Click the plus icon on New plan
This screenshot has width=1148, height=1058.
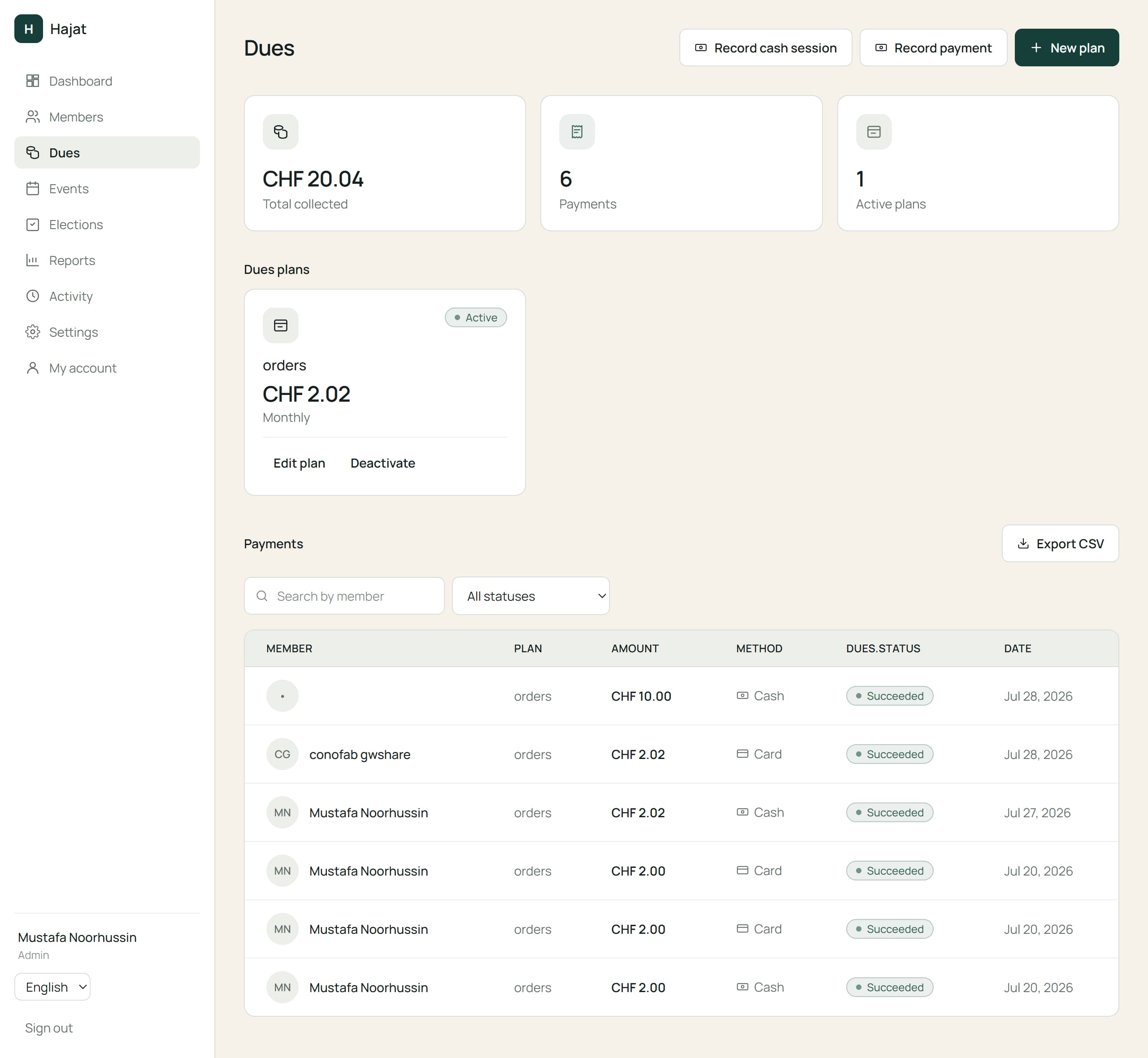coord(1036,48)
